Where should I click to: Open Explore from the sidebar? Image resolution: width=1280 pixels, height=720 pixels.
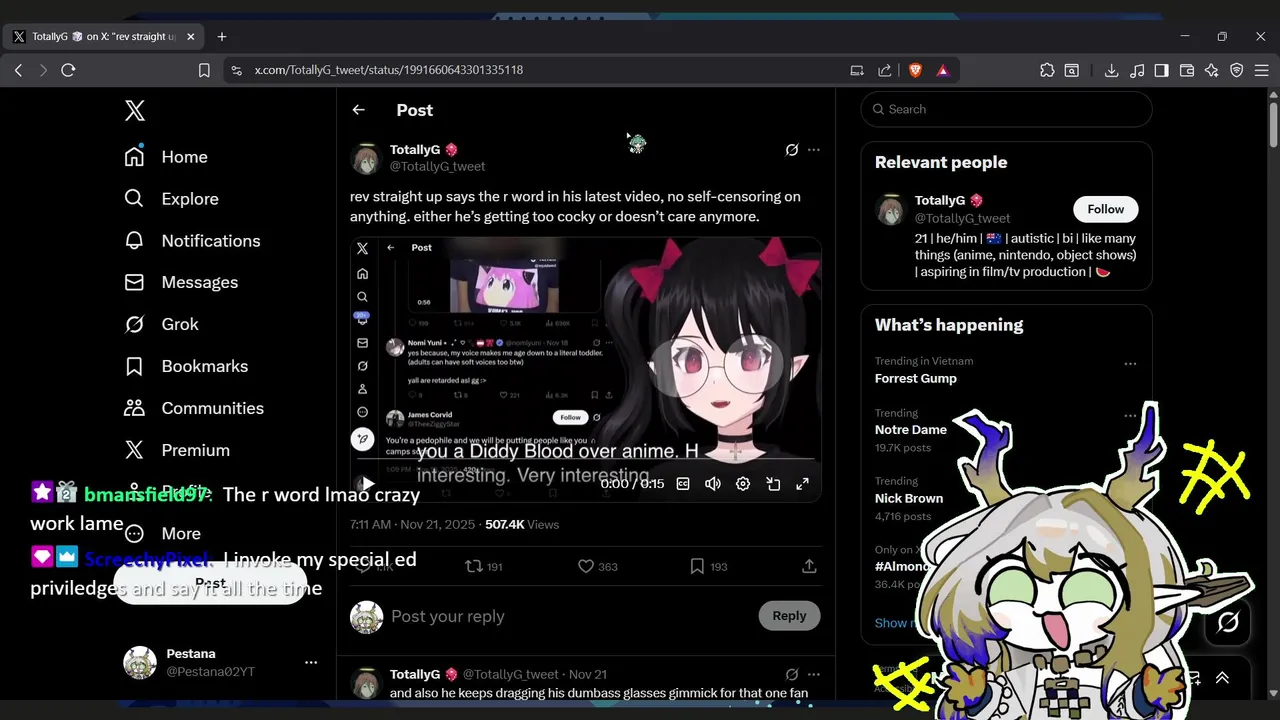click(x=171, y=199)
